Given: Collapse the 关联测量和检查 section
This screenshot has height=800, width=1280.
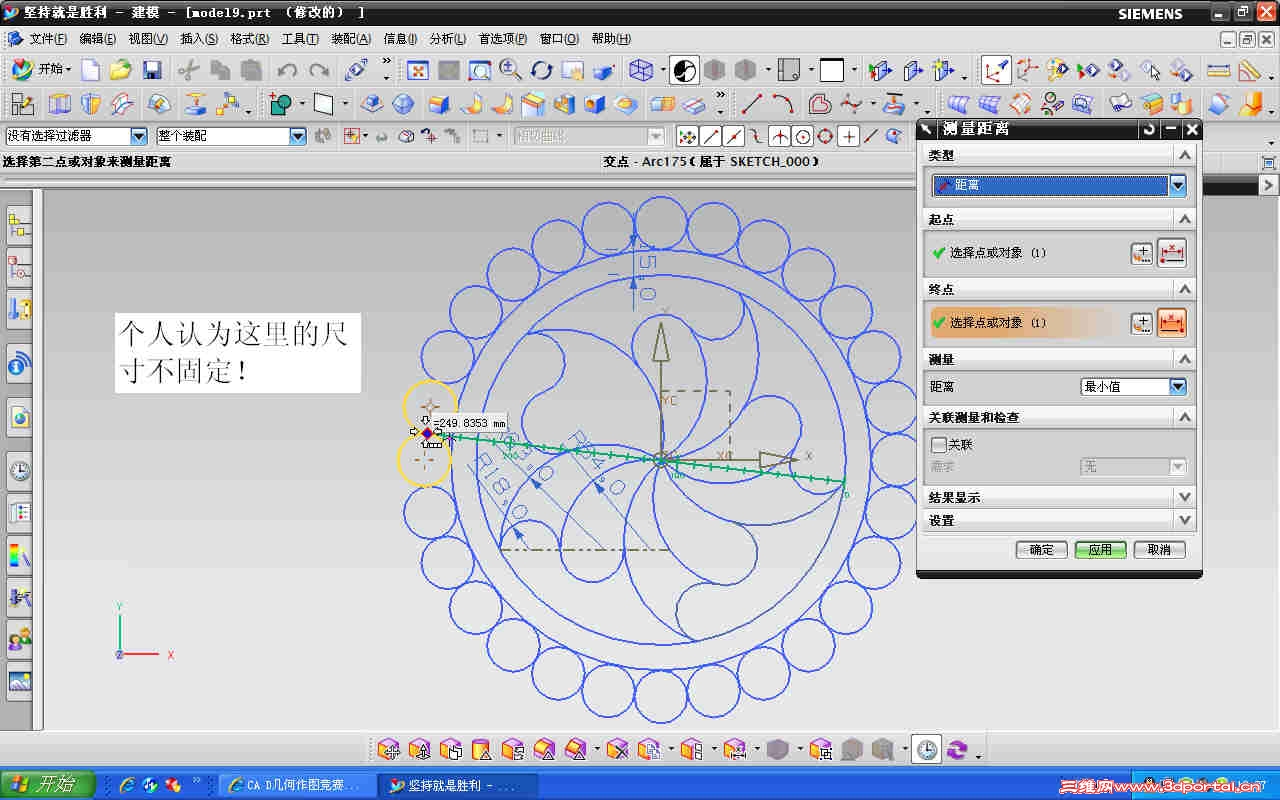Looking at the screenshot, I should point(1185,417).
